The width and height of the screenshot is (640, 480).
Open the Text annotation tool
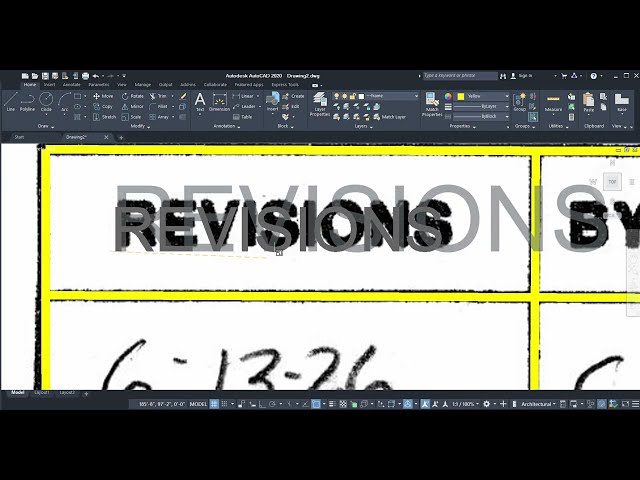pyautogui.click(x=200, y=102)
